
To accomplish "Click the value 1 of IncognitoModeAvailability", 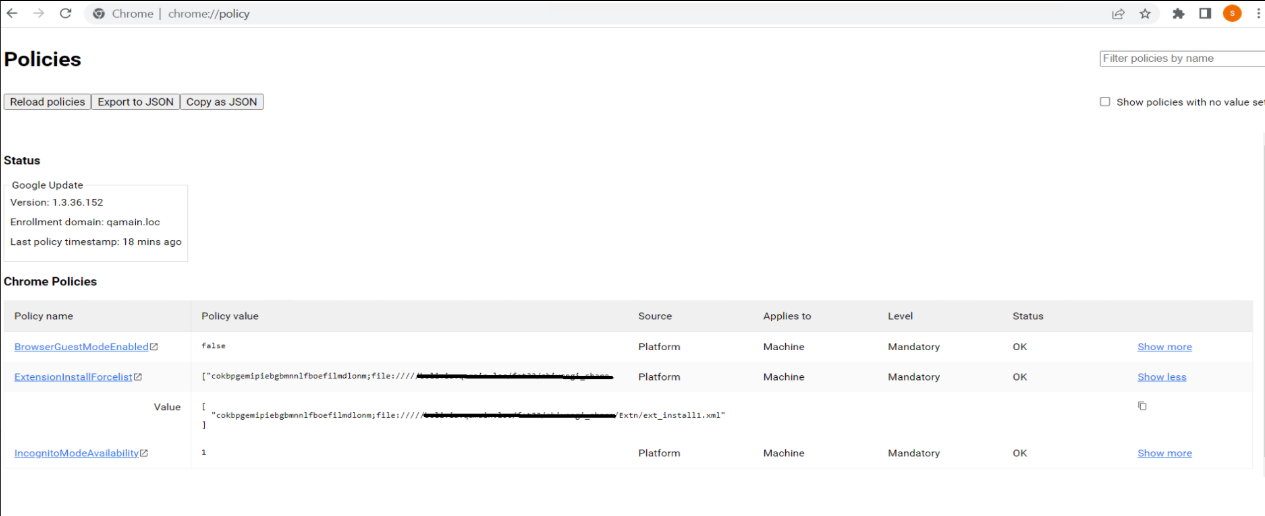I will 204,452.
